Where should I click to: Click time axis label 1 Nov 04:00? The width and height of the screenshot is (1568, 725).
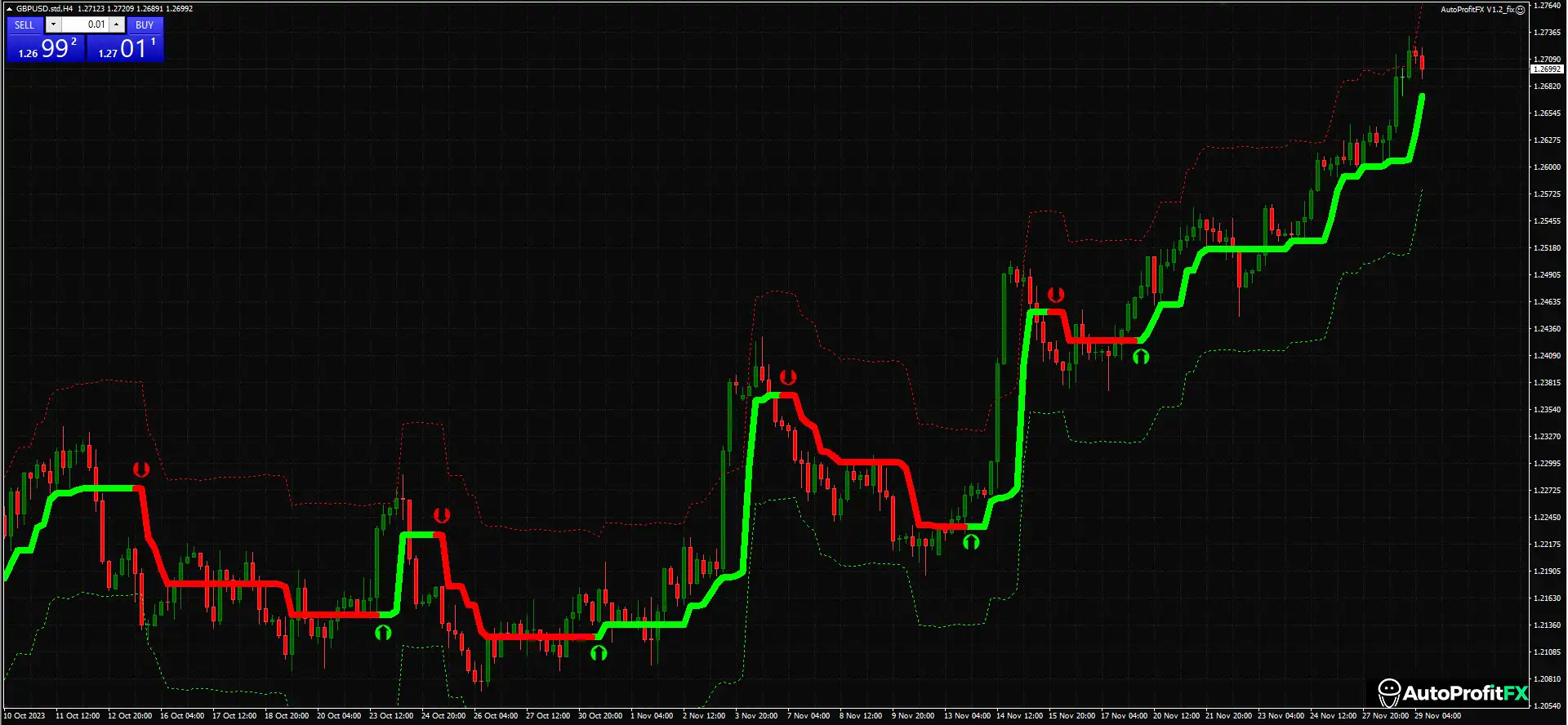tap(653, 716)
